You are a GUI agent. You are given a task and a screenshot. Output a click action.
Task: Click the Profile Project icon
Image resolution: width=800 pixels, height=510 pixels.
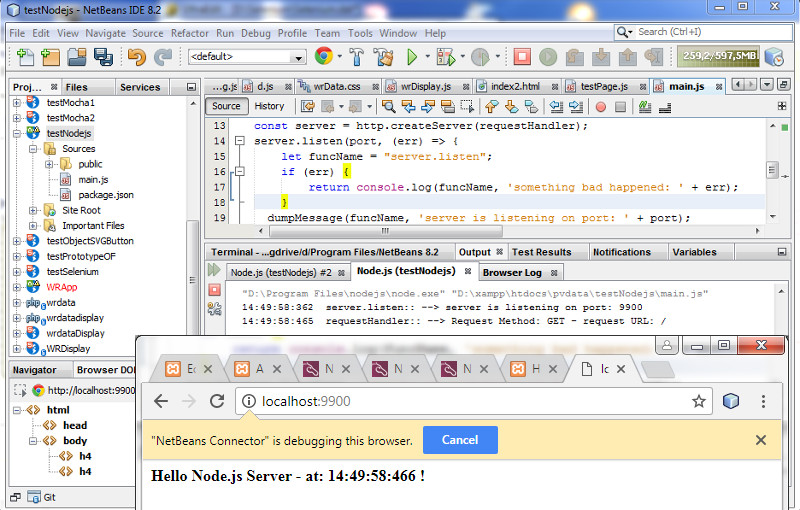point(480,57)
